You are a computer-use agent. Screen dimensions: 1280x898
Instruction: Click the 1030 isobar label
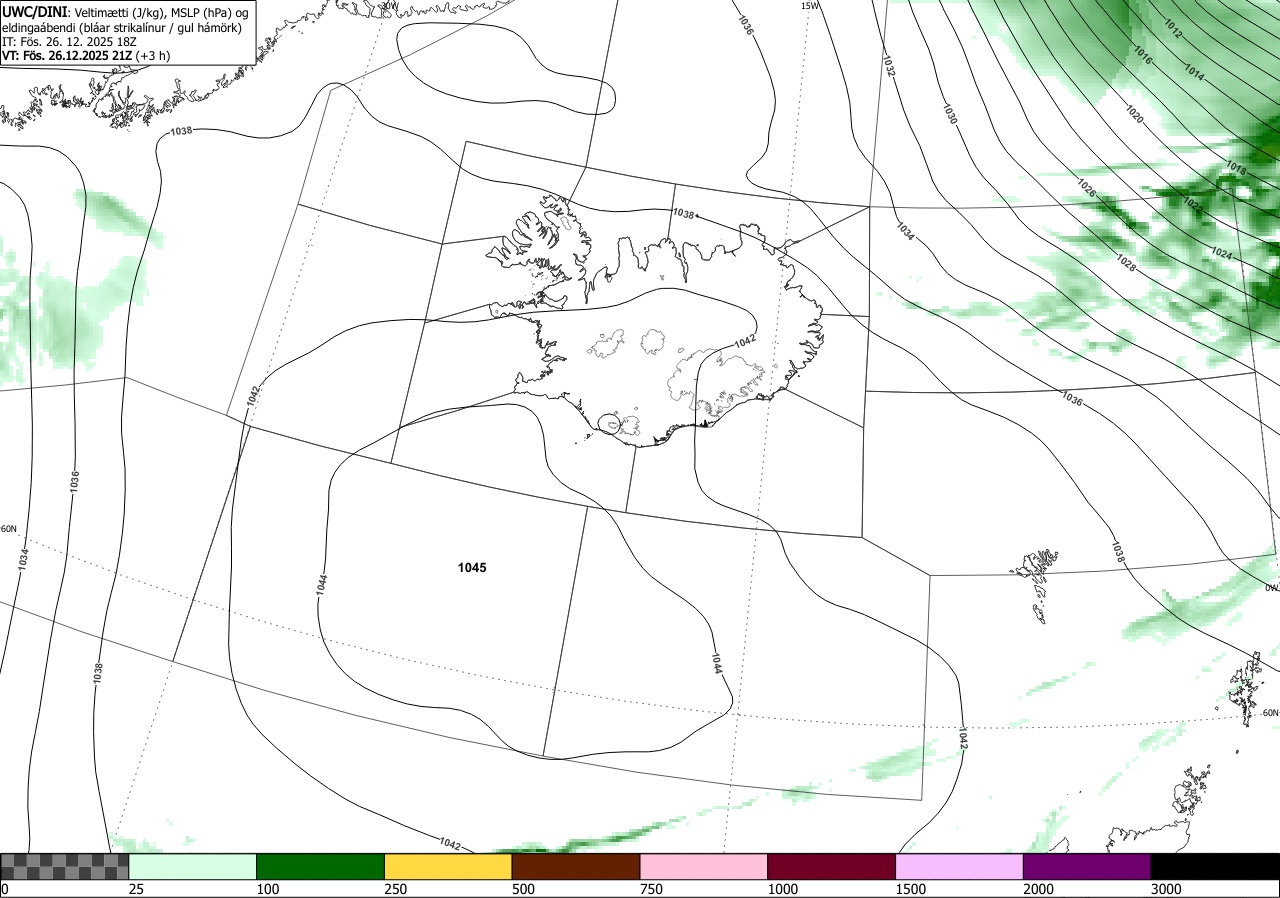(x=950, y=113)
